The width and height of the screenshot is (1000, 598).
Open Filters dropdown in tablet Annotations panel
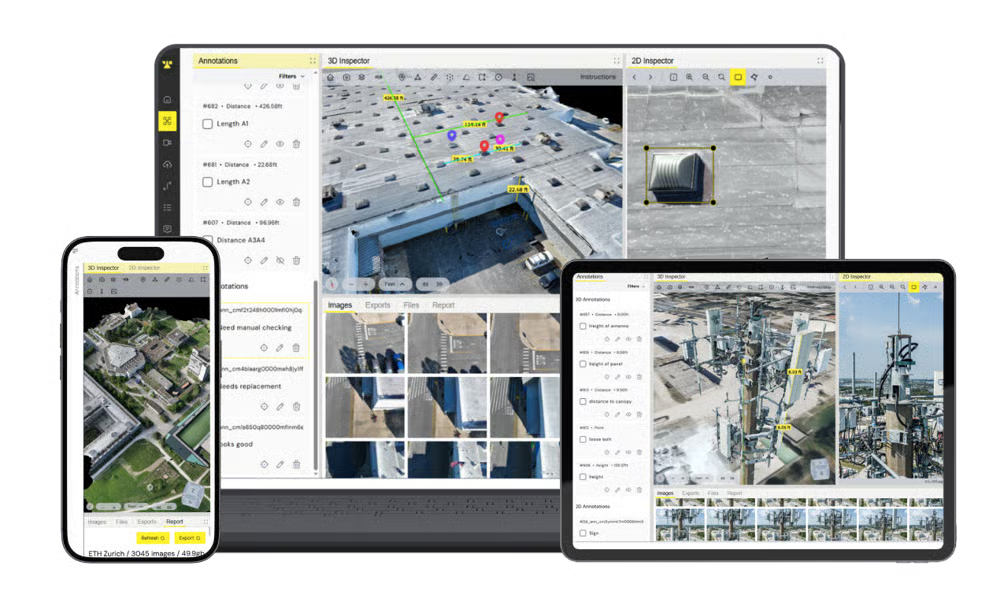(x=635, y=286)
